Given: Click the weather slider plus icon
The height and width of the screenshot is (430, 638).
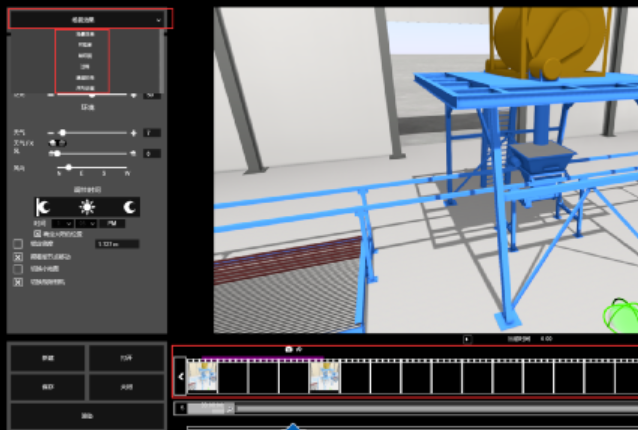Looking at the screenshot, I should click(x=133, y=133).
